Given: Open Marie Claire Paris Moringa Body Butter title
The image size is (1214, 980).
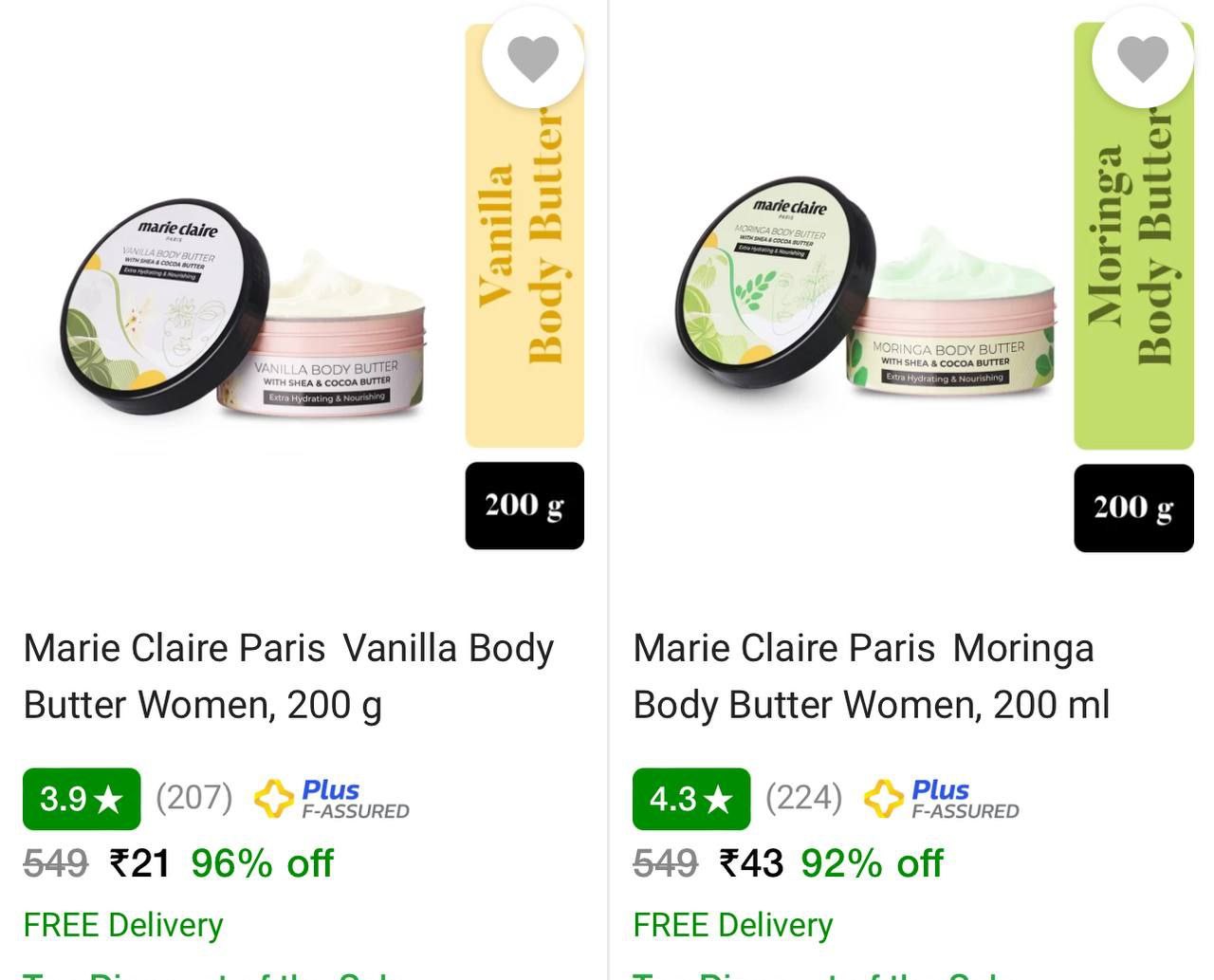Looking at the screenshot, I should point(871,676).
